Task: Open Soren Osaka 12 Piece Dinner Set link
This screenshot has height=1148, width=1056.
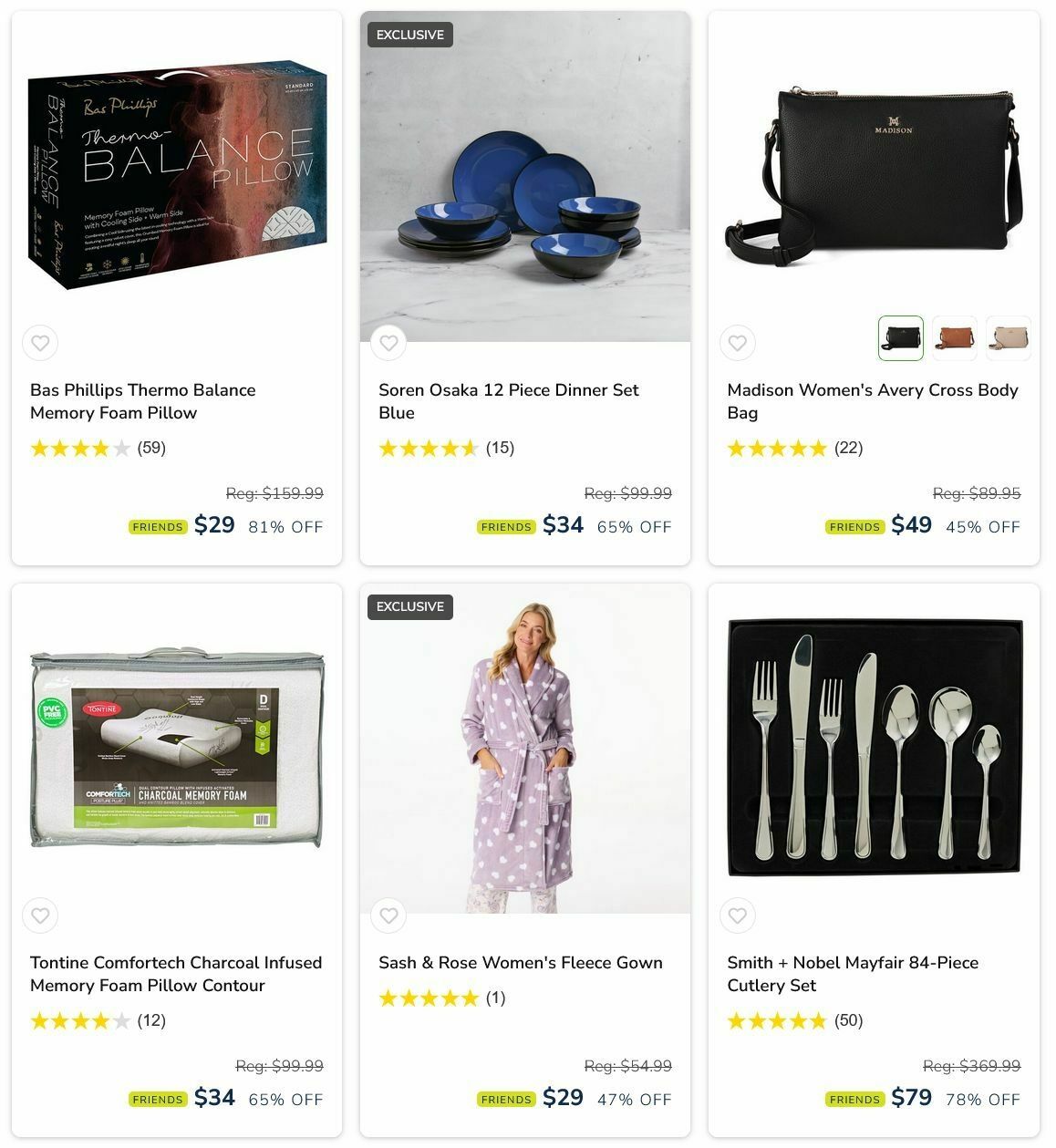Action: [x=509, y=401]
